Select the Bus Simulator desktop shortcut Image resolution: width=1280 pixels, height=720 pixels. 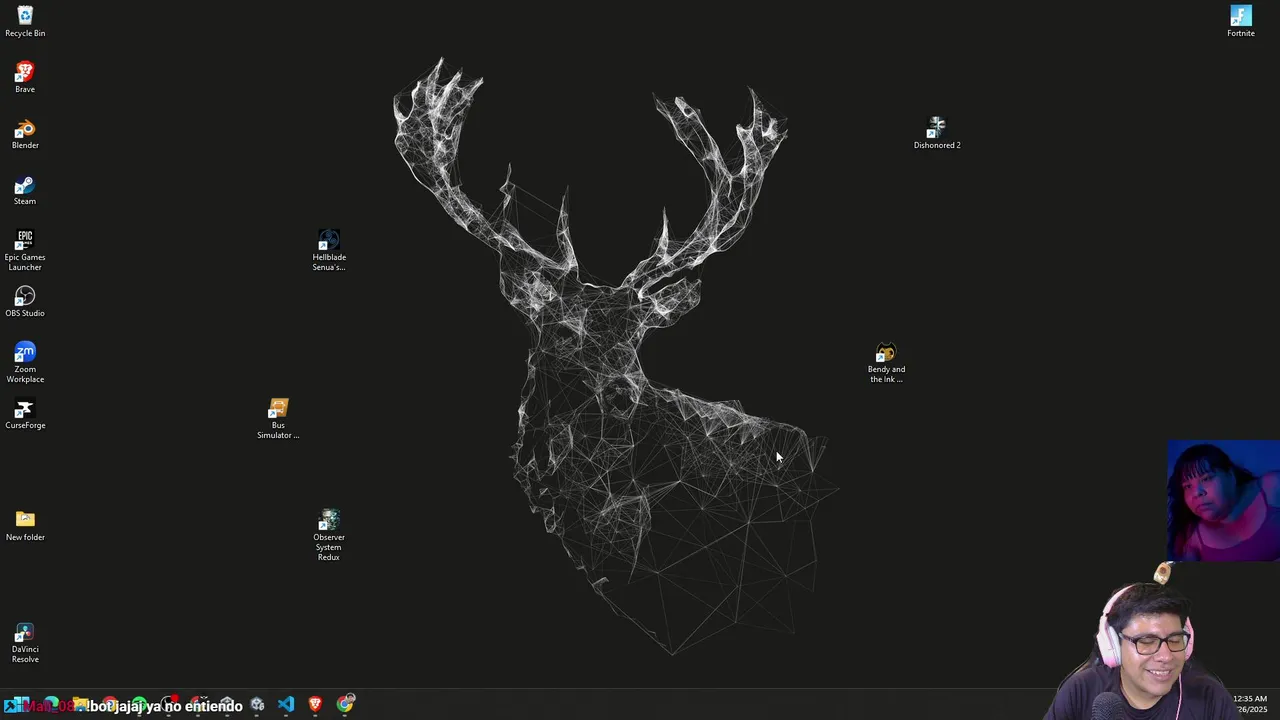pos(278,418)
